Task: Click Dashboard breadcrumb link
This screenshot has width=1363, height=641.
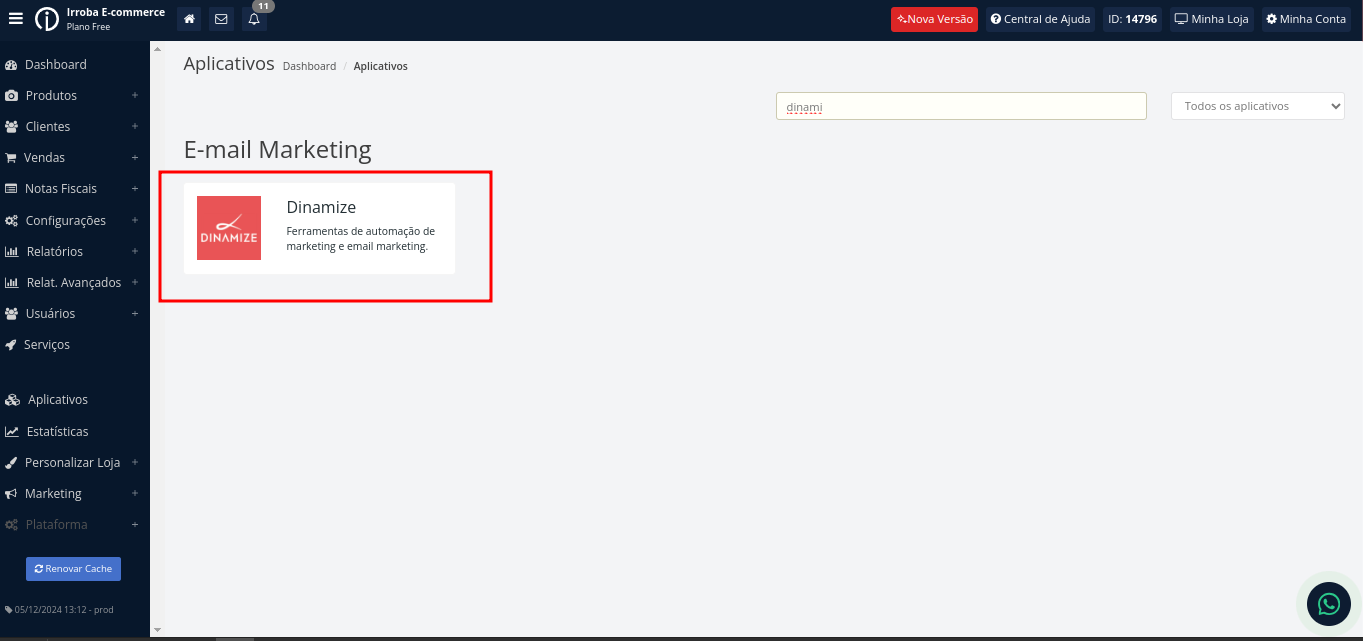Action: click(309, 66)
